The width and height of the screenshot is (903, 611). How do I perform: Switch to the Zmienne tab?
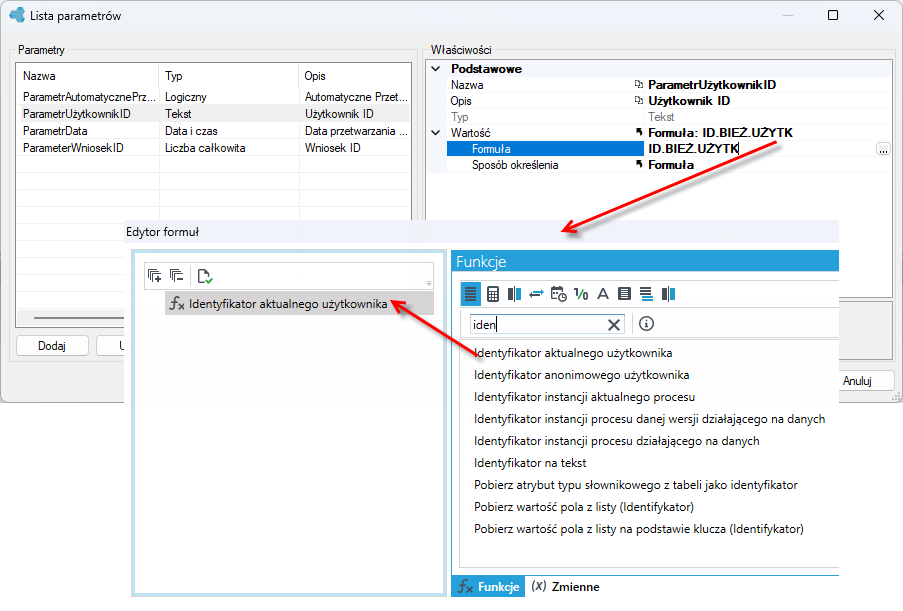(565, 586)
